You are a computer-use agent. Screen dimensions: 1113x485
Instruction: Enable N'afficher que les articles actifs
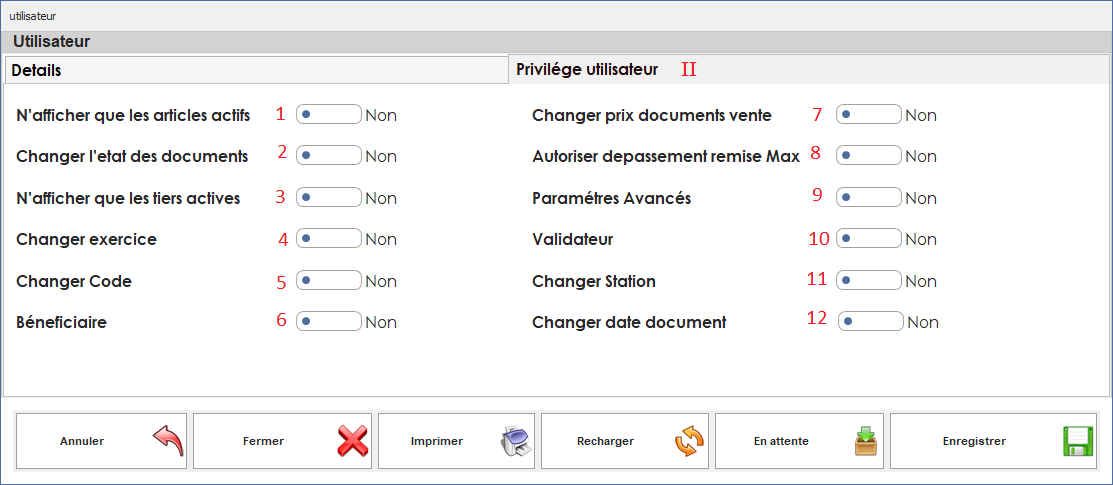pos(329,114)
